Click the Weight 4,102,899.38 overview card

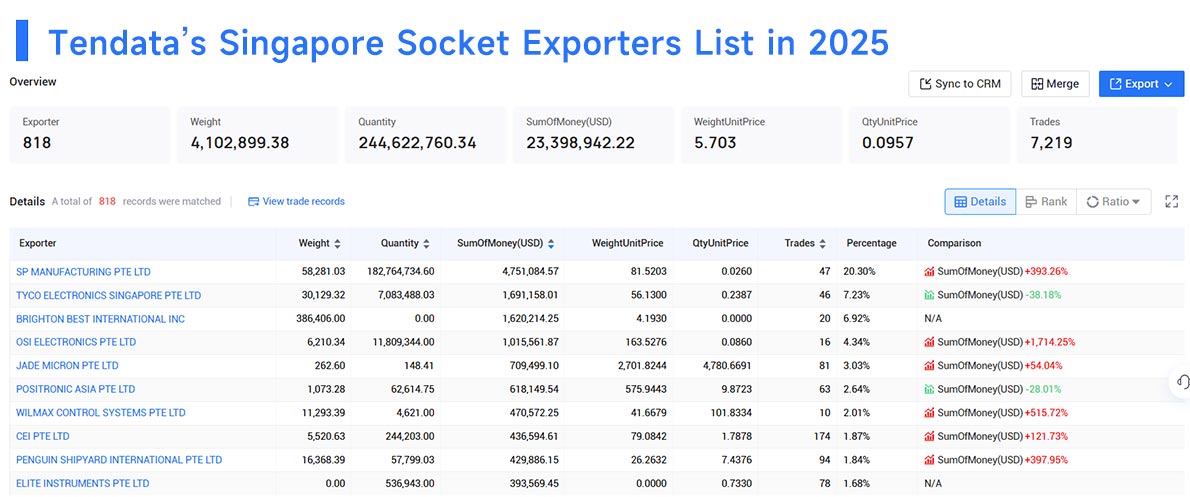[x=257, y=134]
